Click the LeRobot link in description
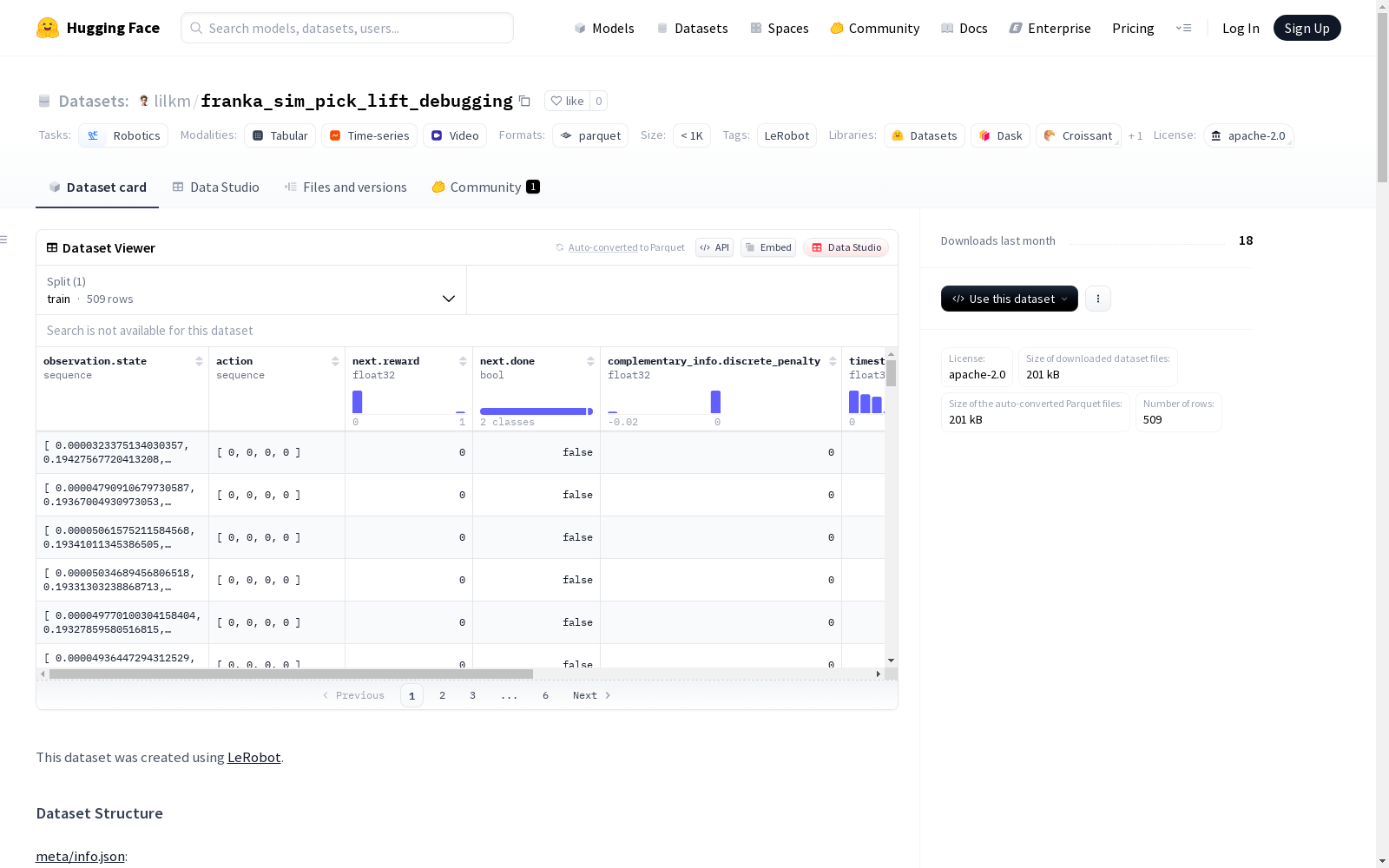Screen dimensions: 1389x868 pyautogui.click(x=253, y=757)
